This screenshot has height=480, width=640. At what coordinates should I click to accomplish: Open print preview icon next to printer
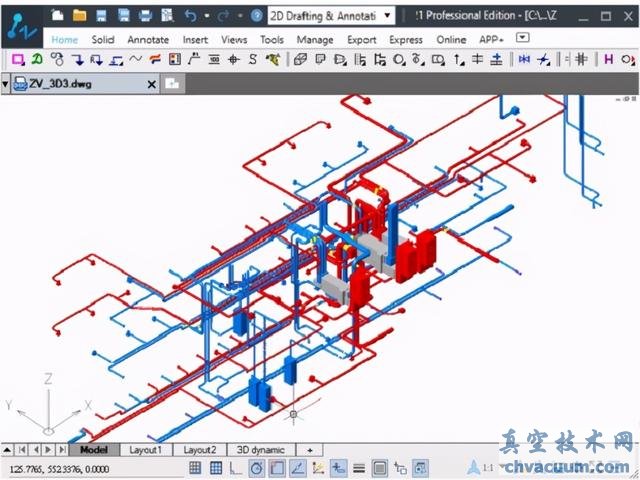[167, 16]
